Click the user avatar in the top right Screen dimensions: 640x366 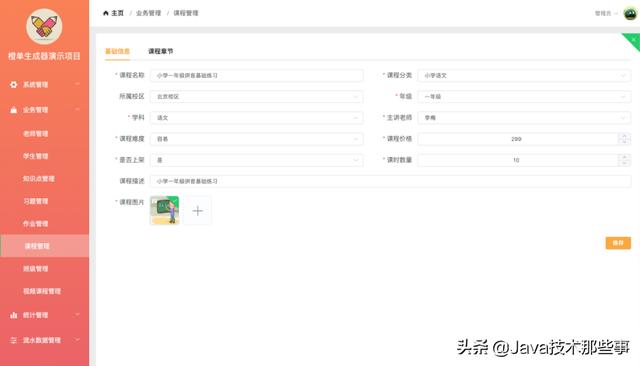(630, 13)
